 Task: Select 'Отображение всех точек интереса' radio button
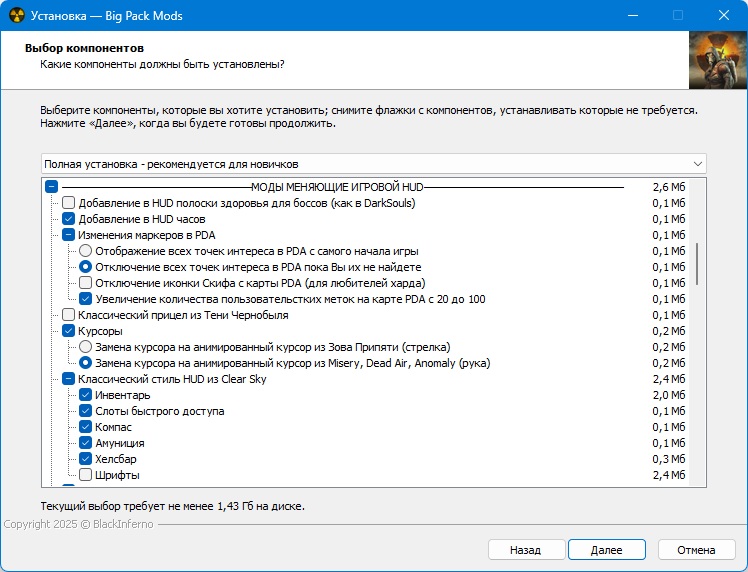point(86,251)
